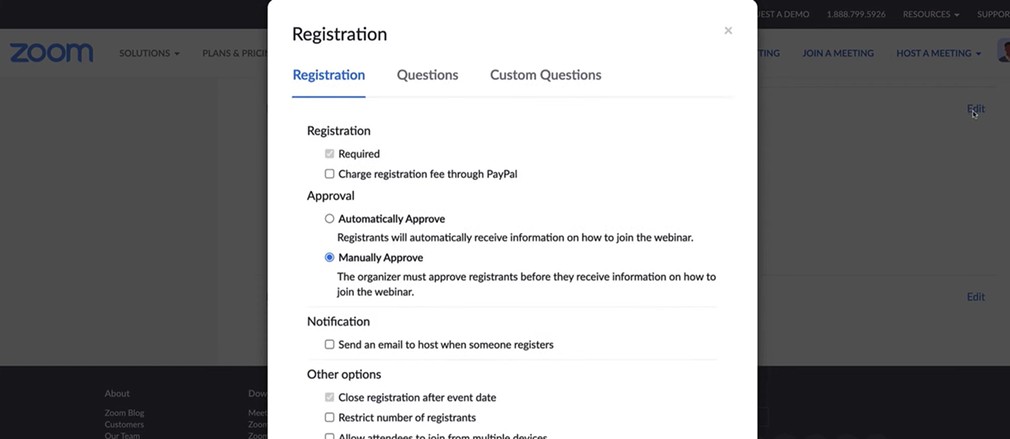This screenshot has height=439, width=1010.
Task: Open the Custom Questions tab
Action: tap(545, 75)
